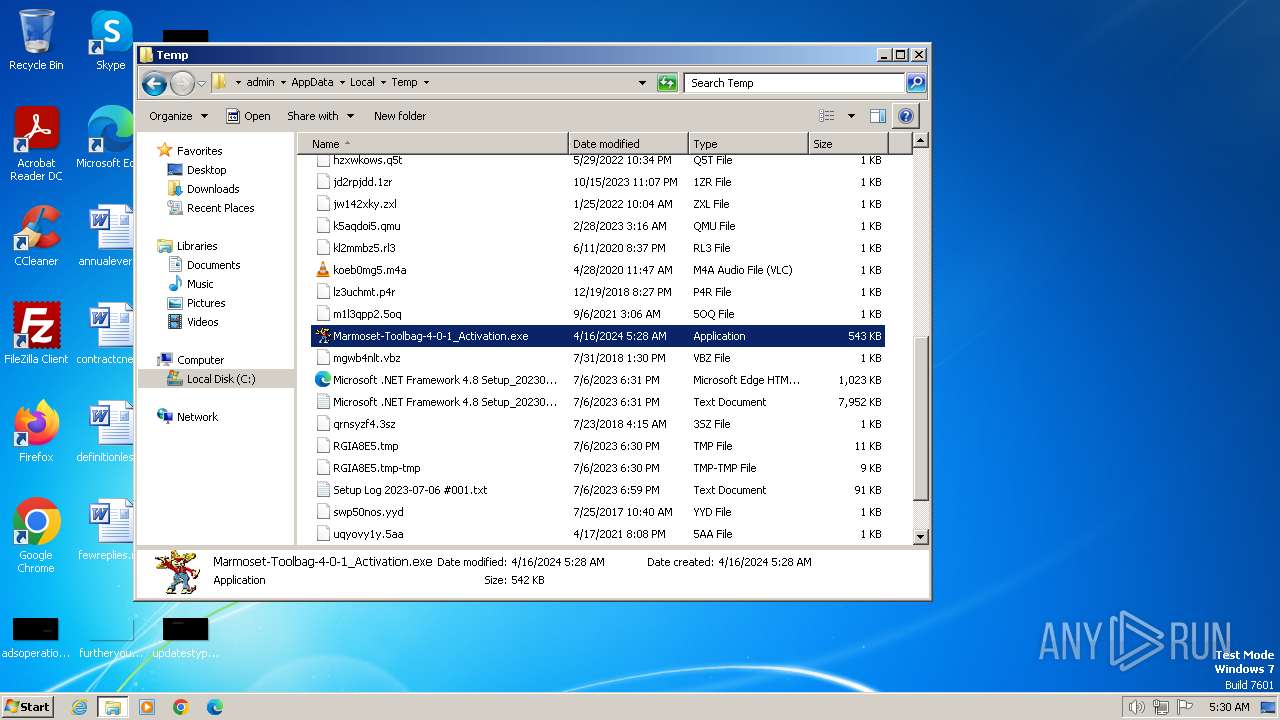Select Videos library
This screenshot has height=720, width=1280.
click(202, 322)
